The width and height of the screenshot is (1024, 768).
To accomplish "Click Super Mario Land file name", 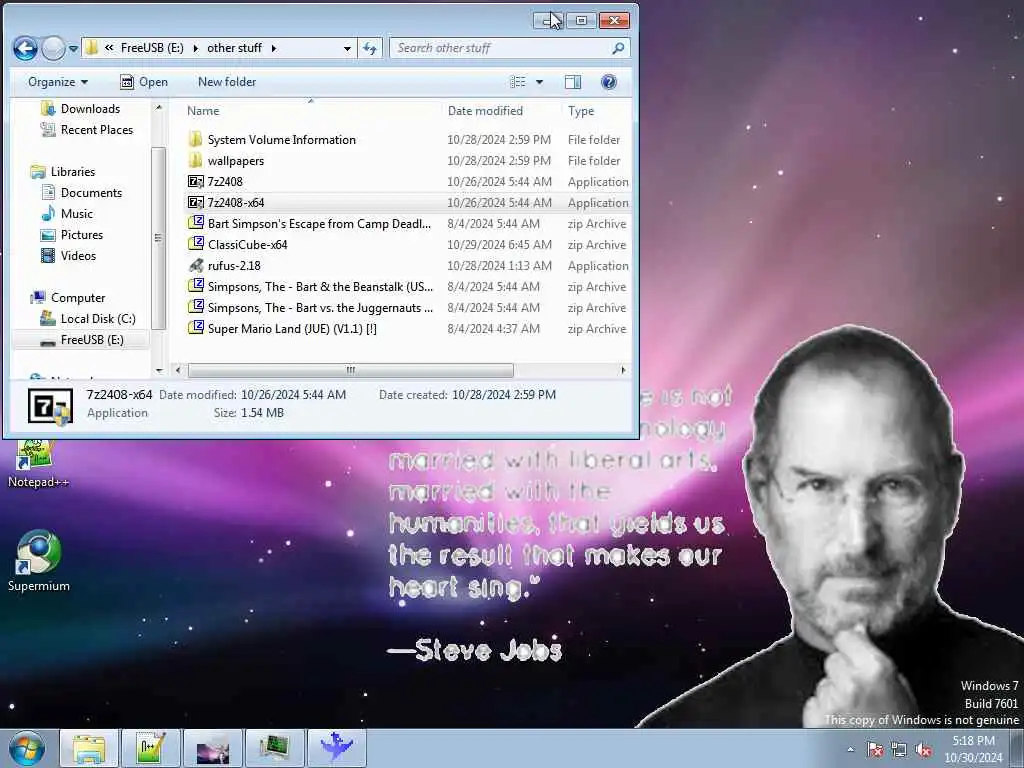I will pos(292,328).
